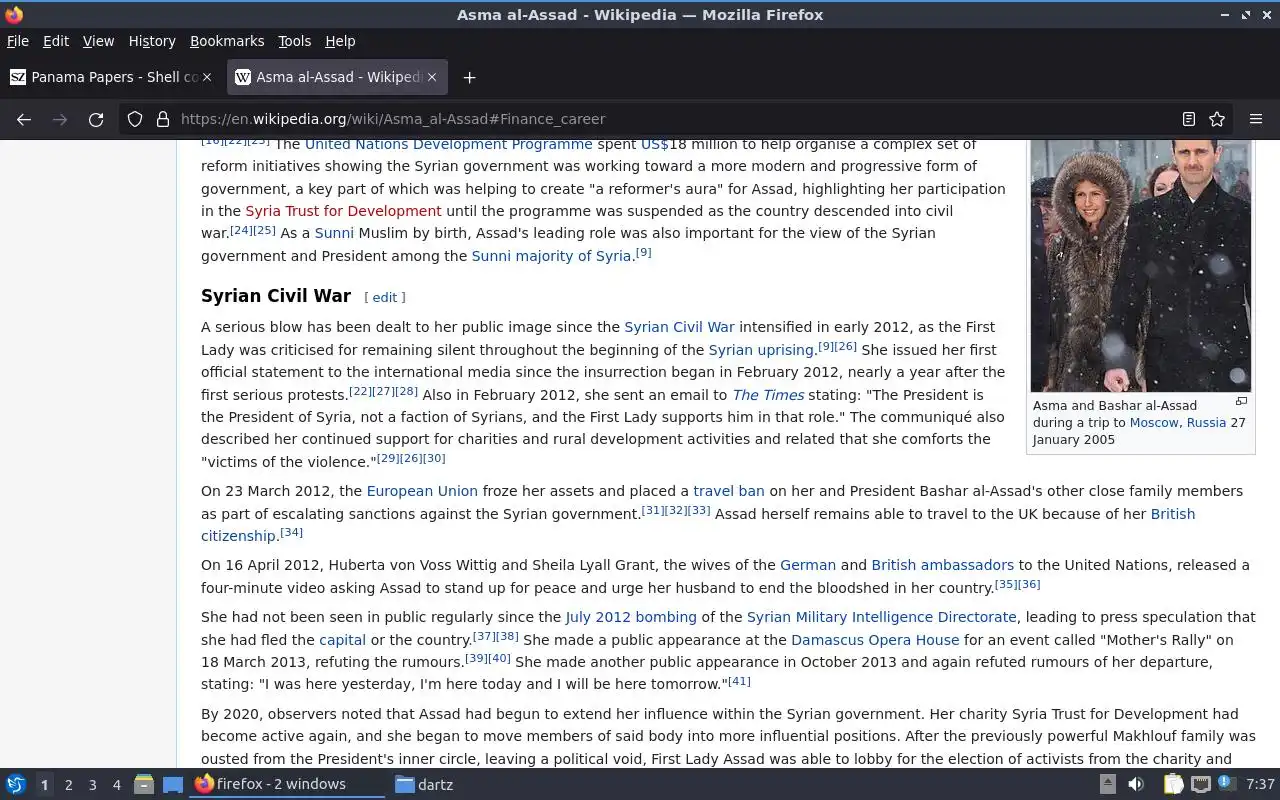This screenshot has height=800, width=1280.
Task: Open the removable media tray icon
Action: pos(1108,784)
